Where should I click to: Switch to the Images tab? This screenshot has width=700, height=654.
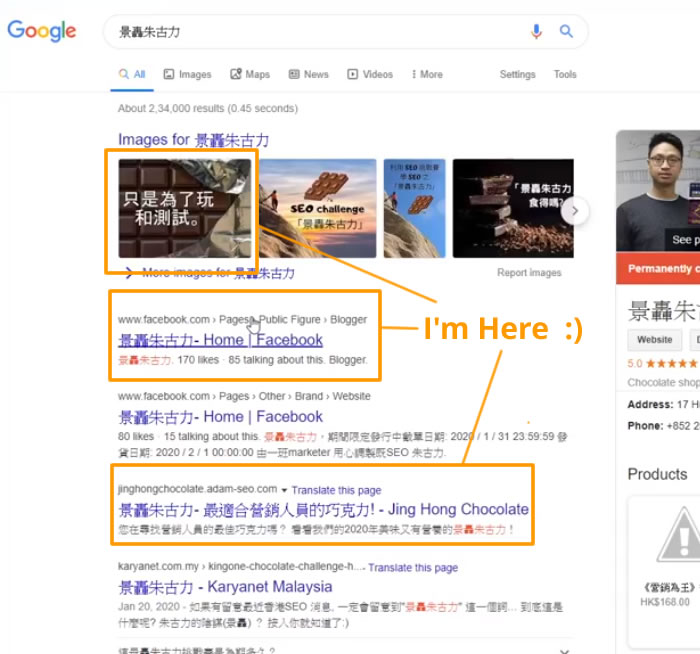pos(187,74)
